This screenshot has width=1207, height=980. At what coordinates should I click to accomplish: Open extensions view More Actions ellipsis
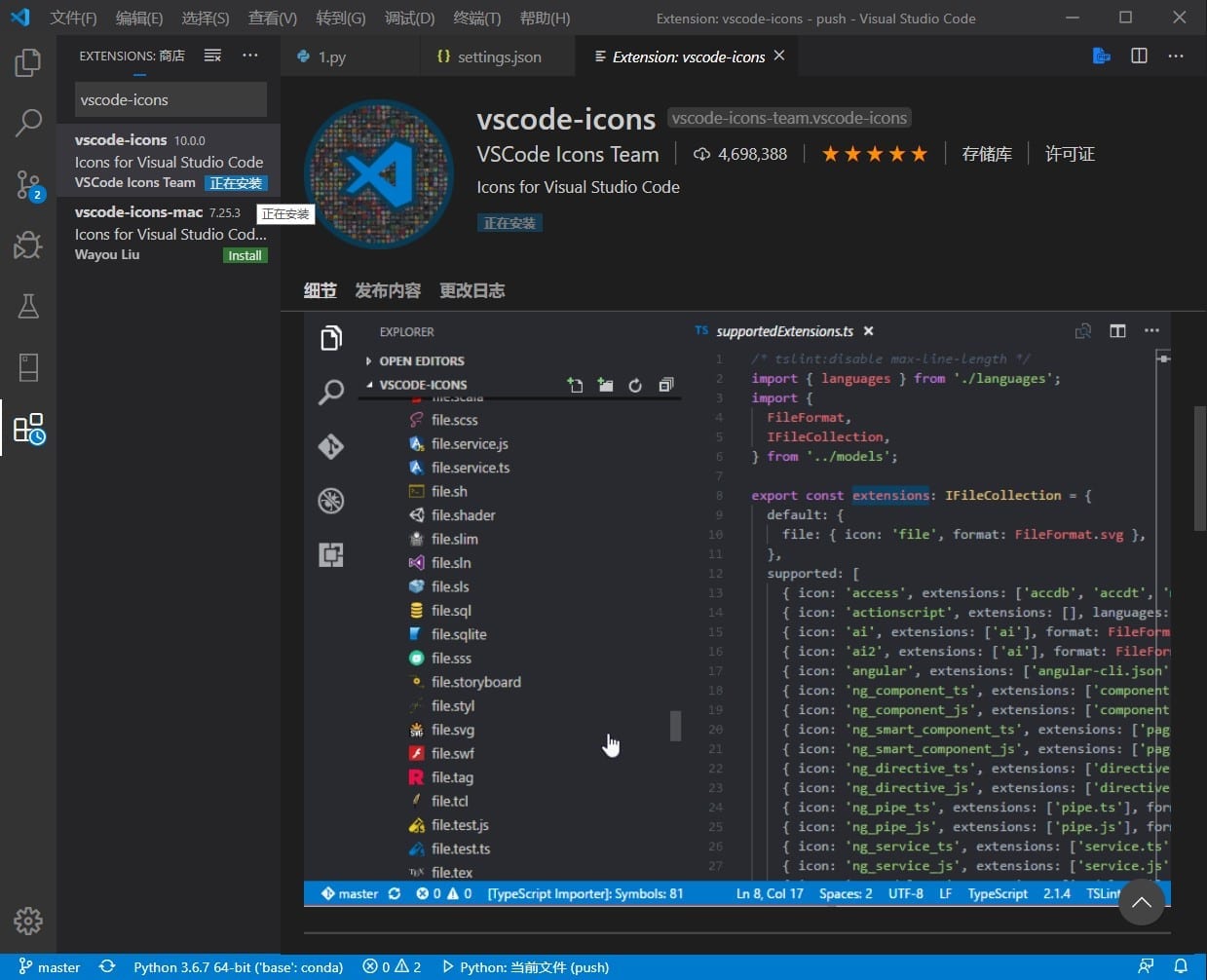point(250,56)
